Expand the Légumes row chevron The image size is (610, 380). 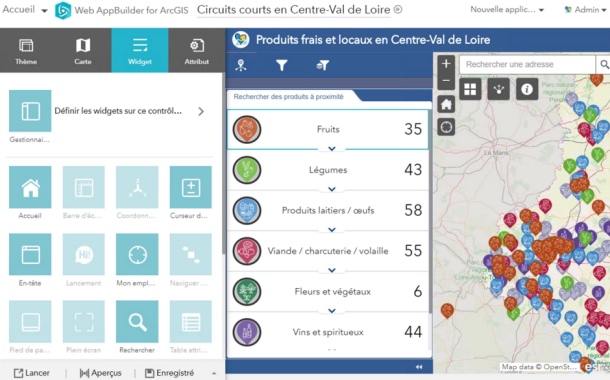click(x=332, y=189)
